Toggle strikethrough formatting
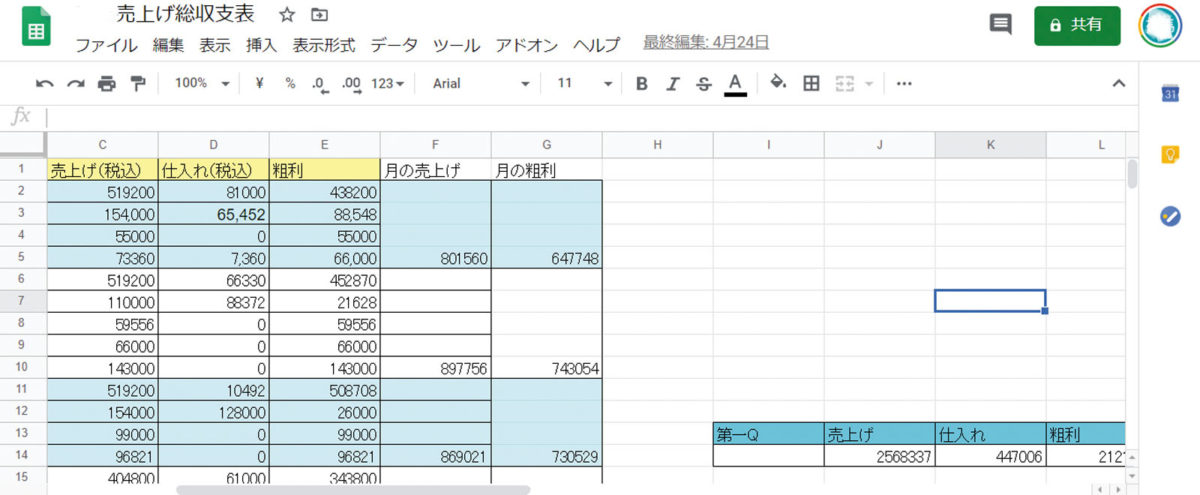Viewport: 1200px width, 495px height. (704, 84)
